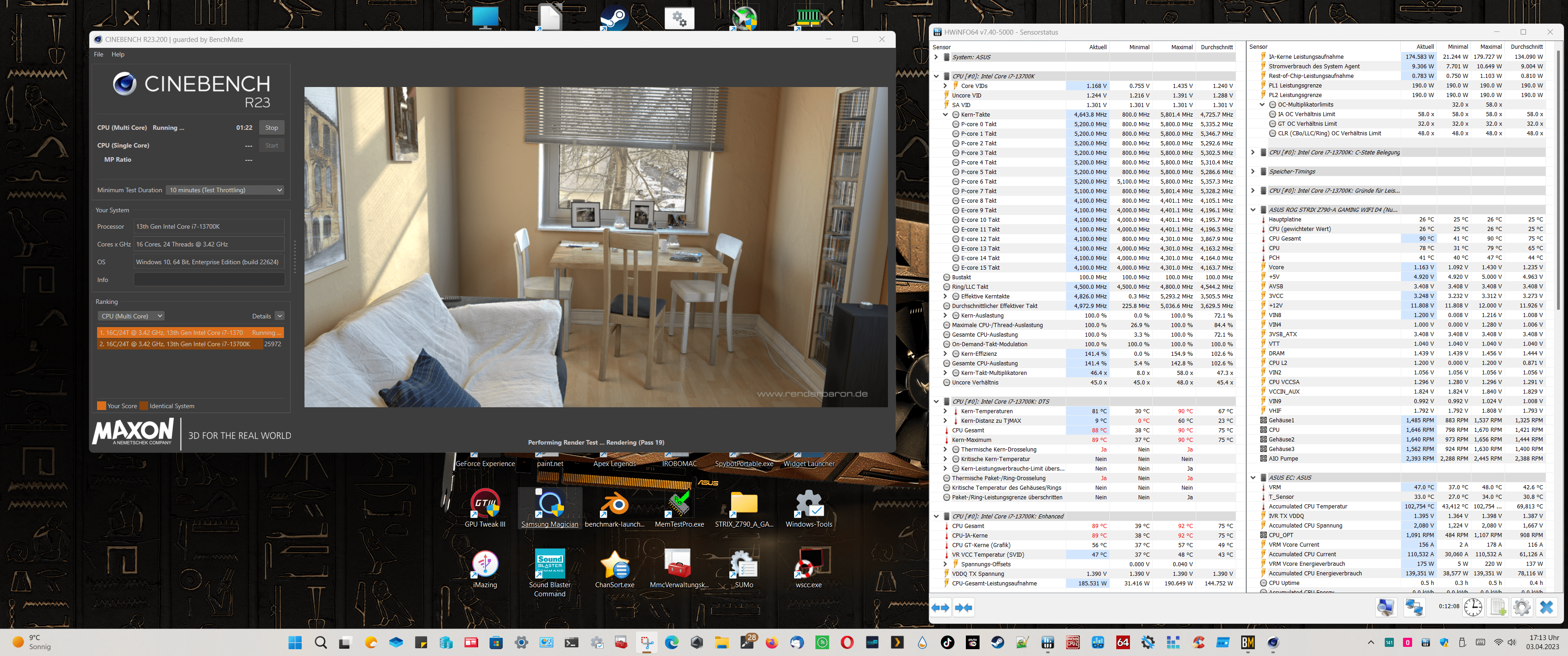
Task: Expand System: ASUS sensor group
Action: (x=936, y=57)
